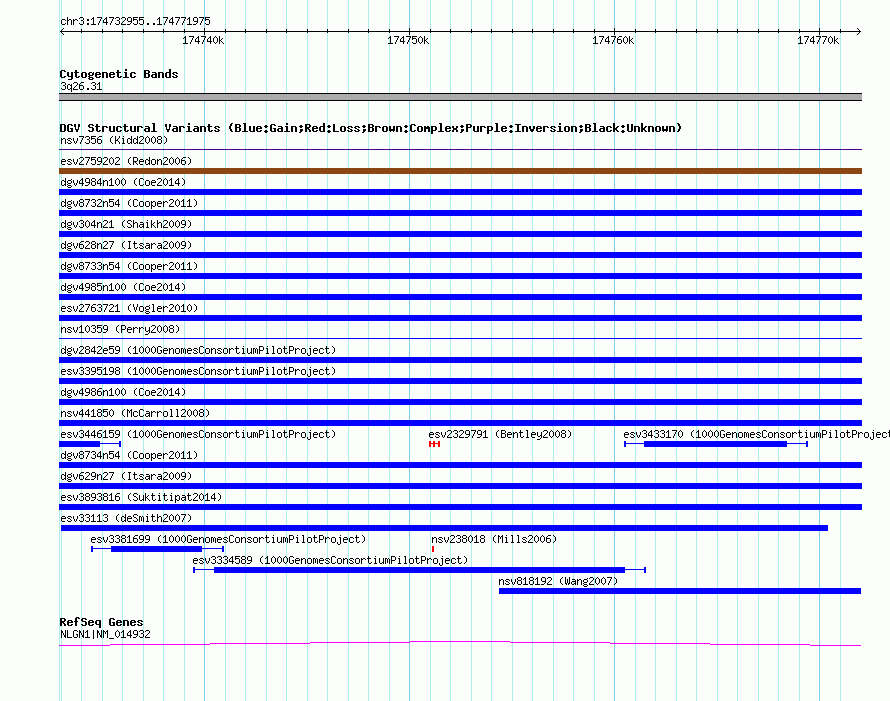Click the 174740k ruler tick label

coord(203,40)
